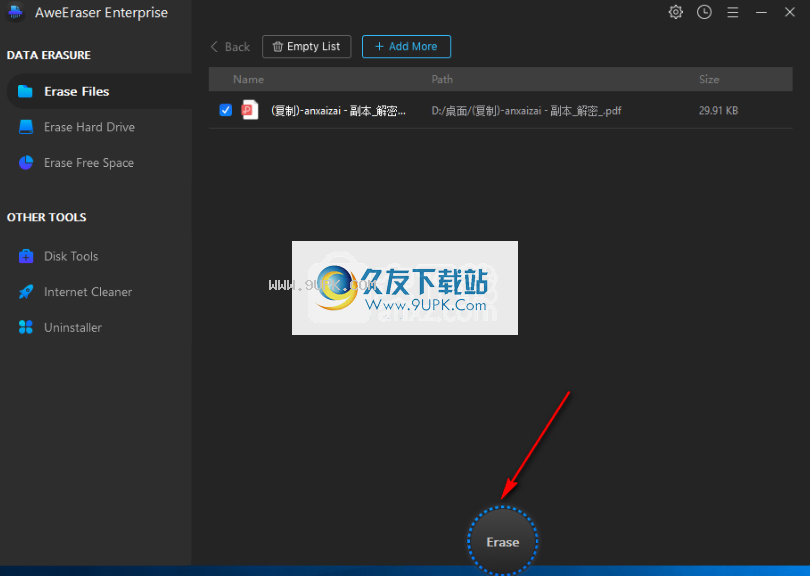Open the history clock icon
This screenshot has width=810, height=576.
click(x=704, y=12)
